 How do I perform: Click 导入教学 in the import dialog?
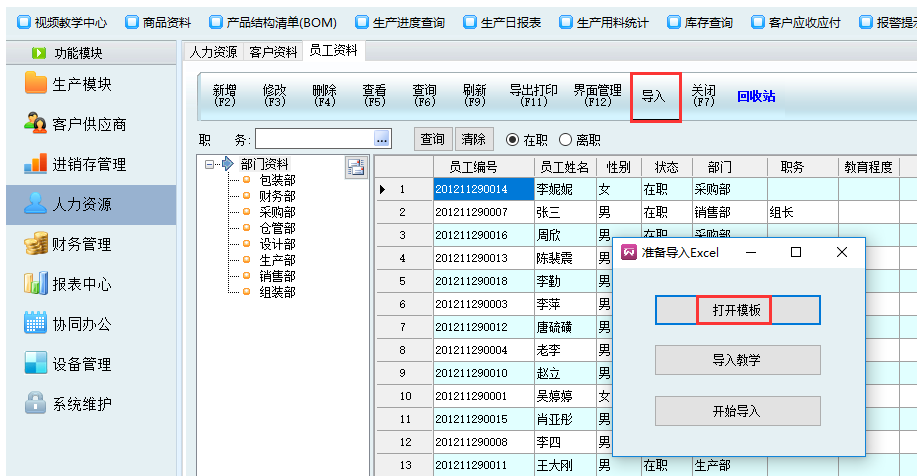pos(737,360)
